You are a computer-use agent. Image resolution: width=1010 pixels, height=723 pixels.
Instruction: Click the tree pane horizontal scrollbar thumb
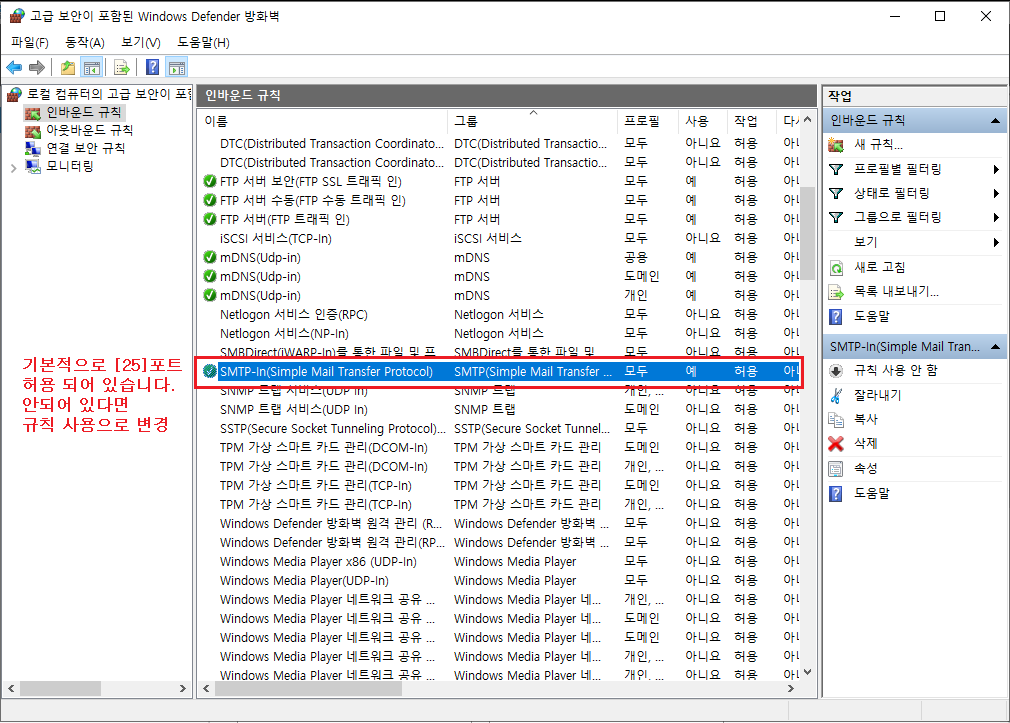pos(61,689)
